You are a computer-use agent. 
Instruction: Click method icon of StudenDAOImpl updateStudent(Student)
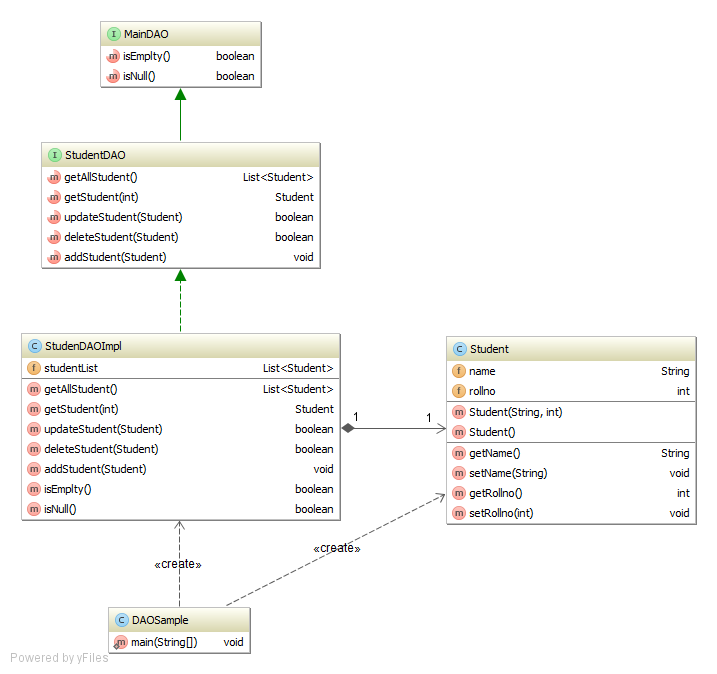point(34,429)
